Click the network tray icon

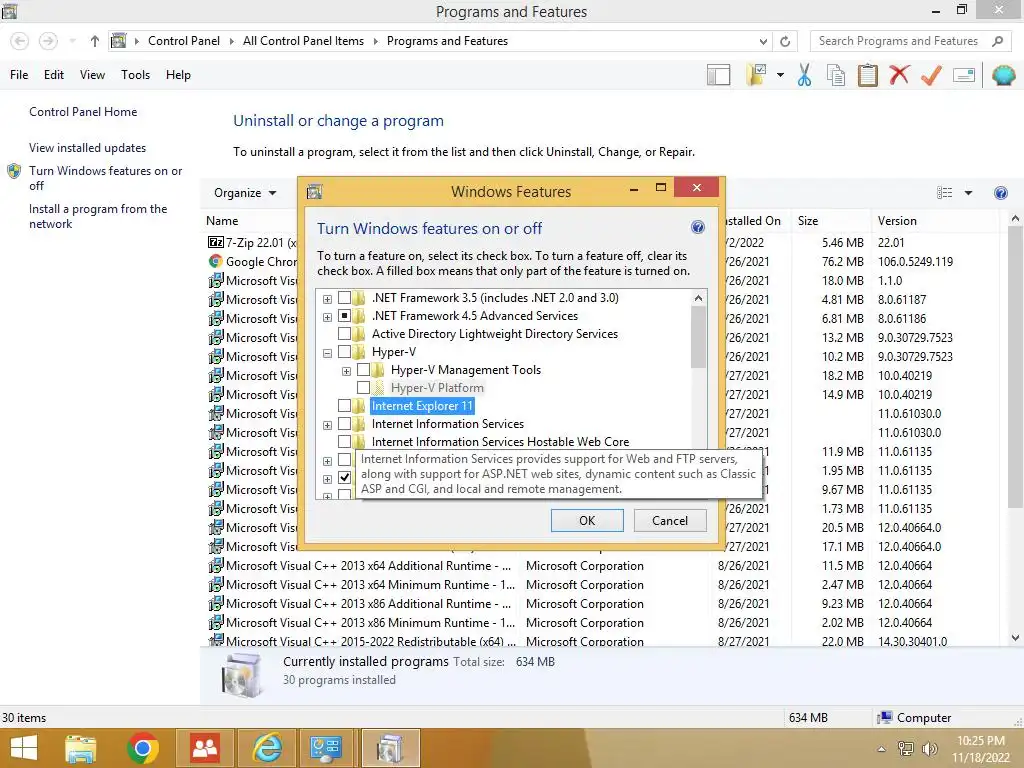click(906, 749)
